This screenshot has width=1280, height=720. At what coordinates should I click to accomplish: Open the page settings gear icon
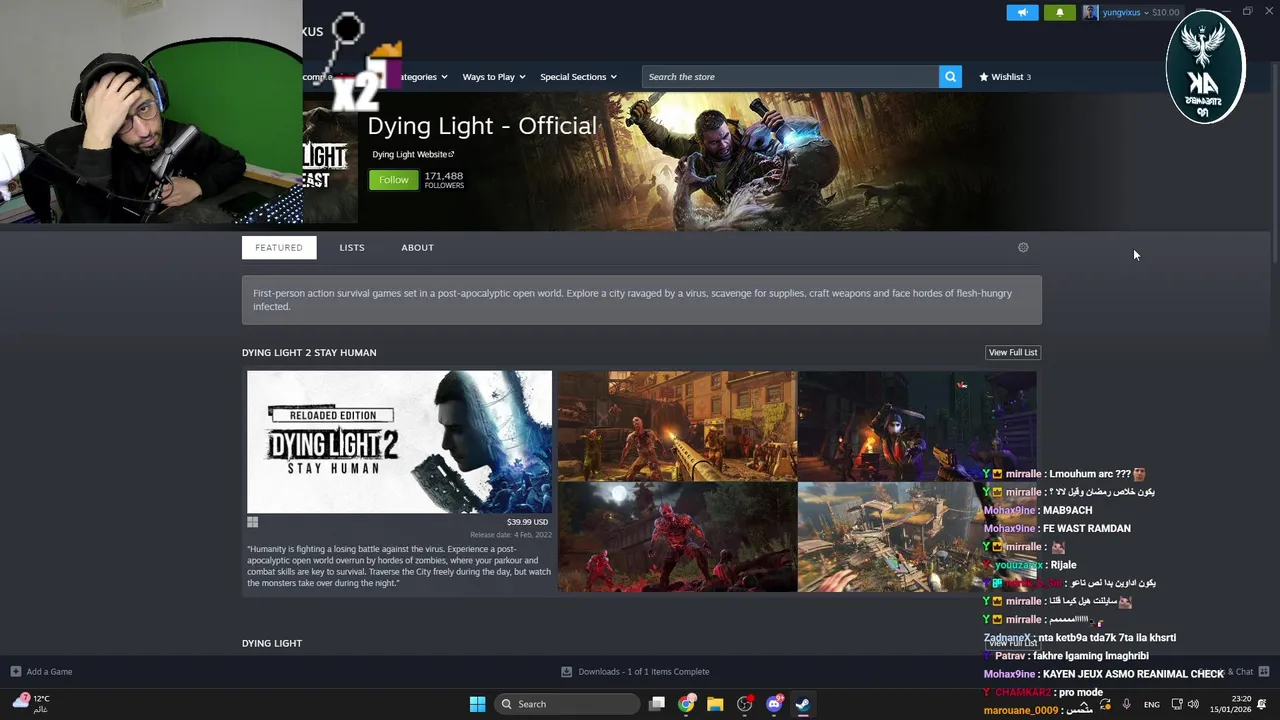coord(1023,247)
